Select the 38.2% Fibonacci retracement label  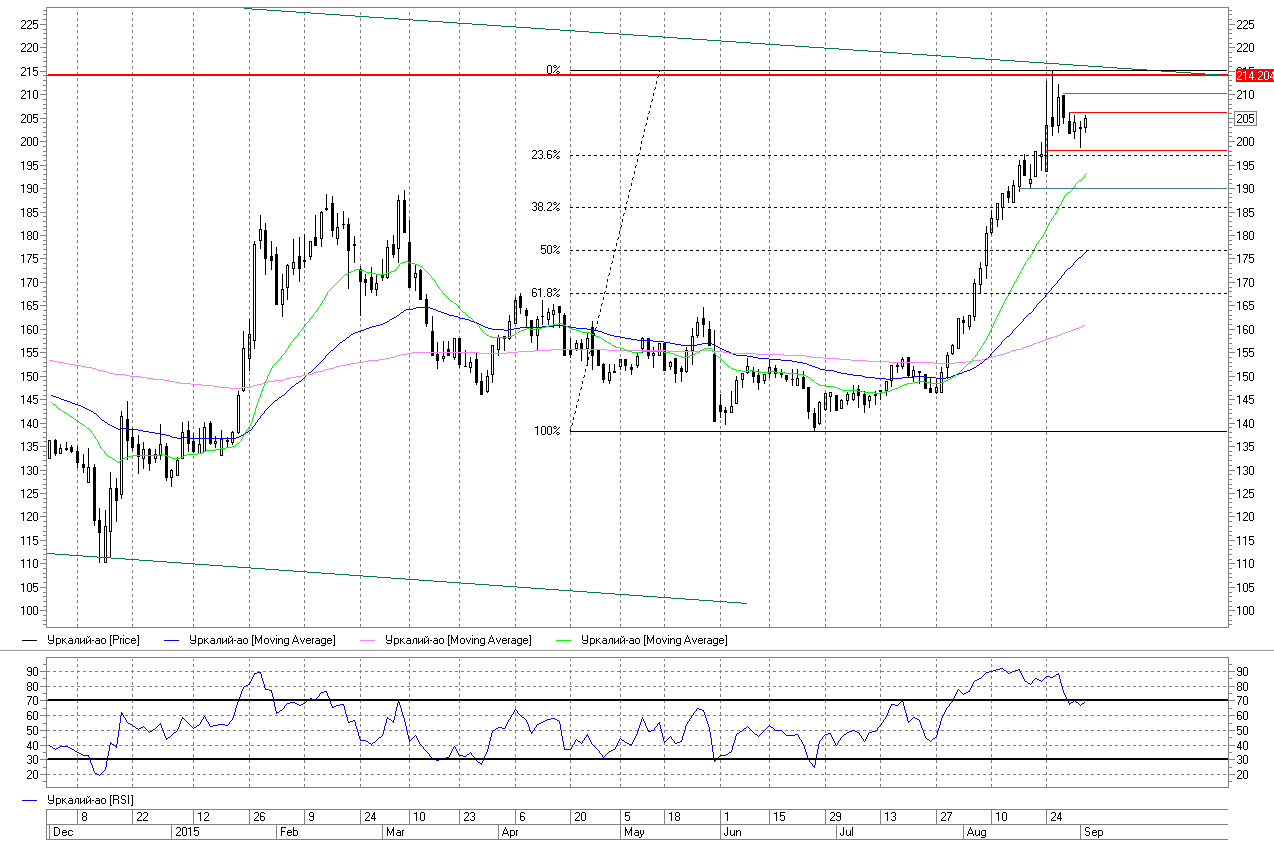tap(545, 207)
